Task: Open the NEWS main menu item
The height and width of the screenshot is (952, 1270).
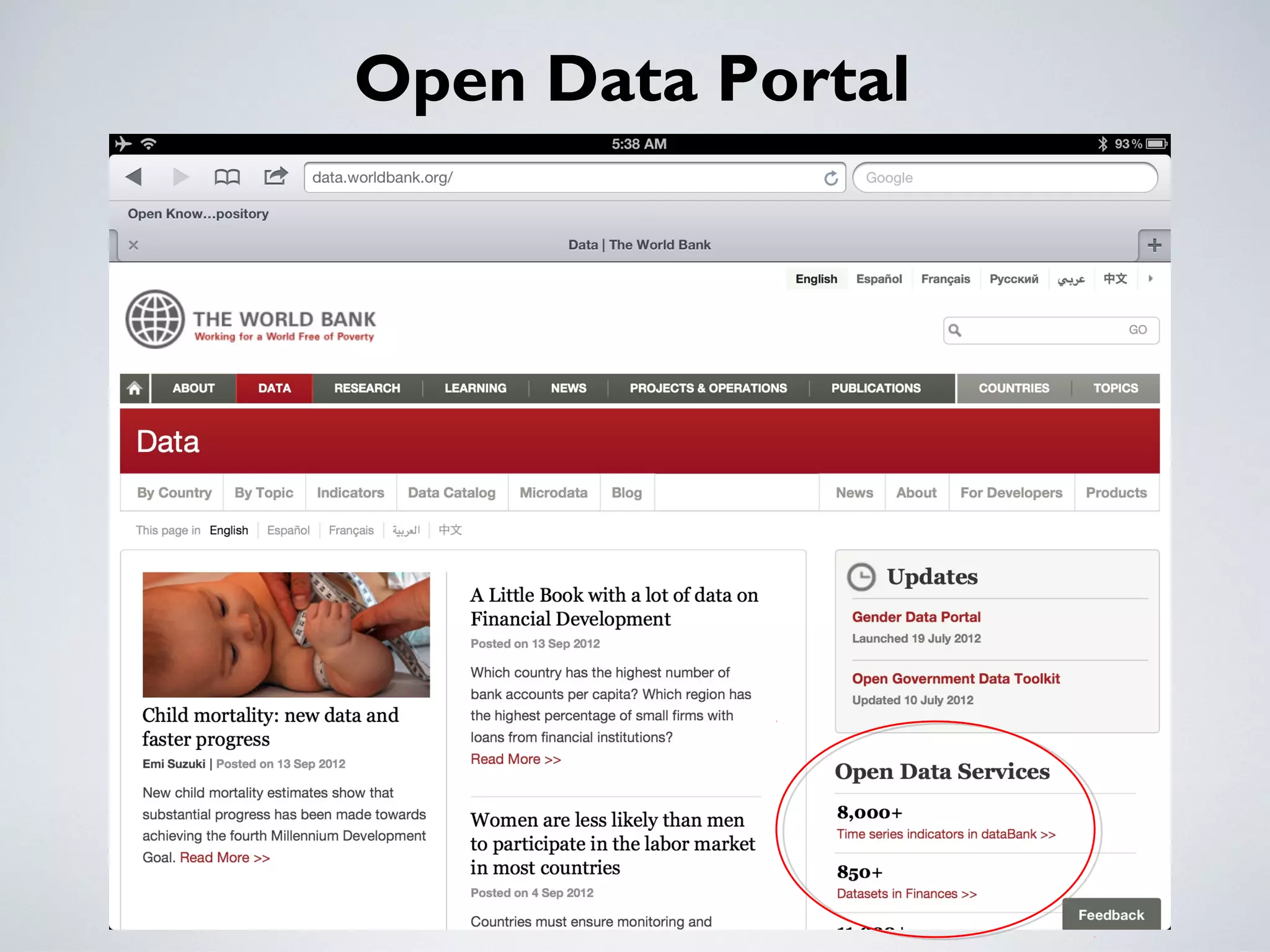Action: [568, 389]
